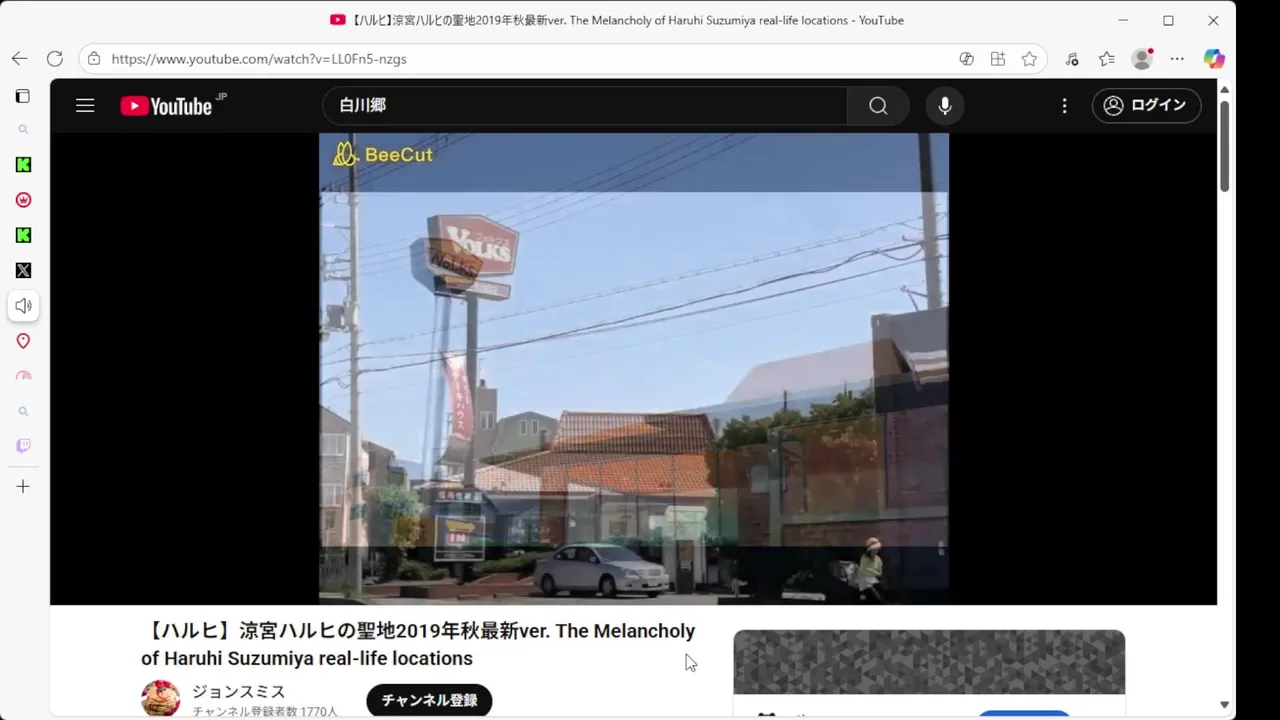Add this page to favorites with the star
This screenshot has height=720, width=1280.
tap(1029, 59)
